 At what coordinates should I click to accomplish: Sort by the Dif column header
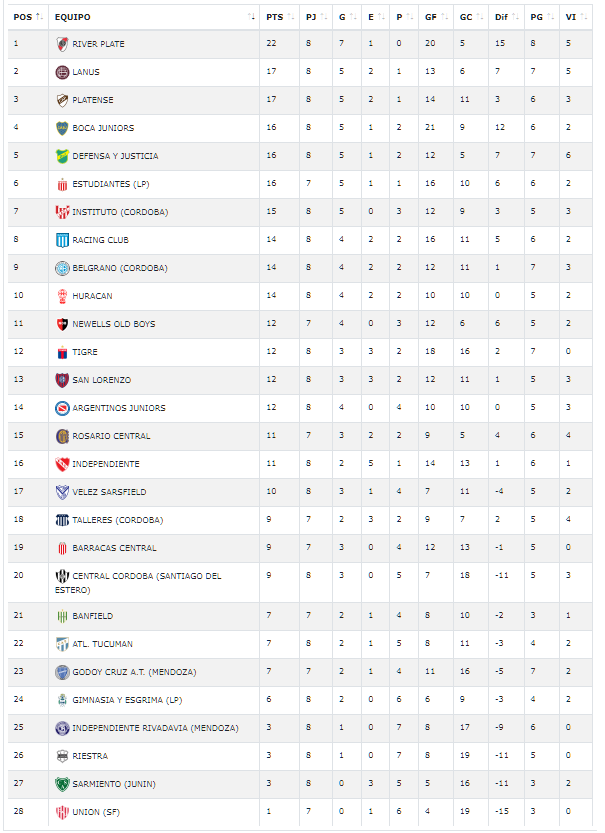click(503, 17)
